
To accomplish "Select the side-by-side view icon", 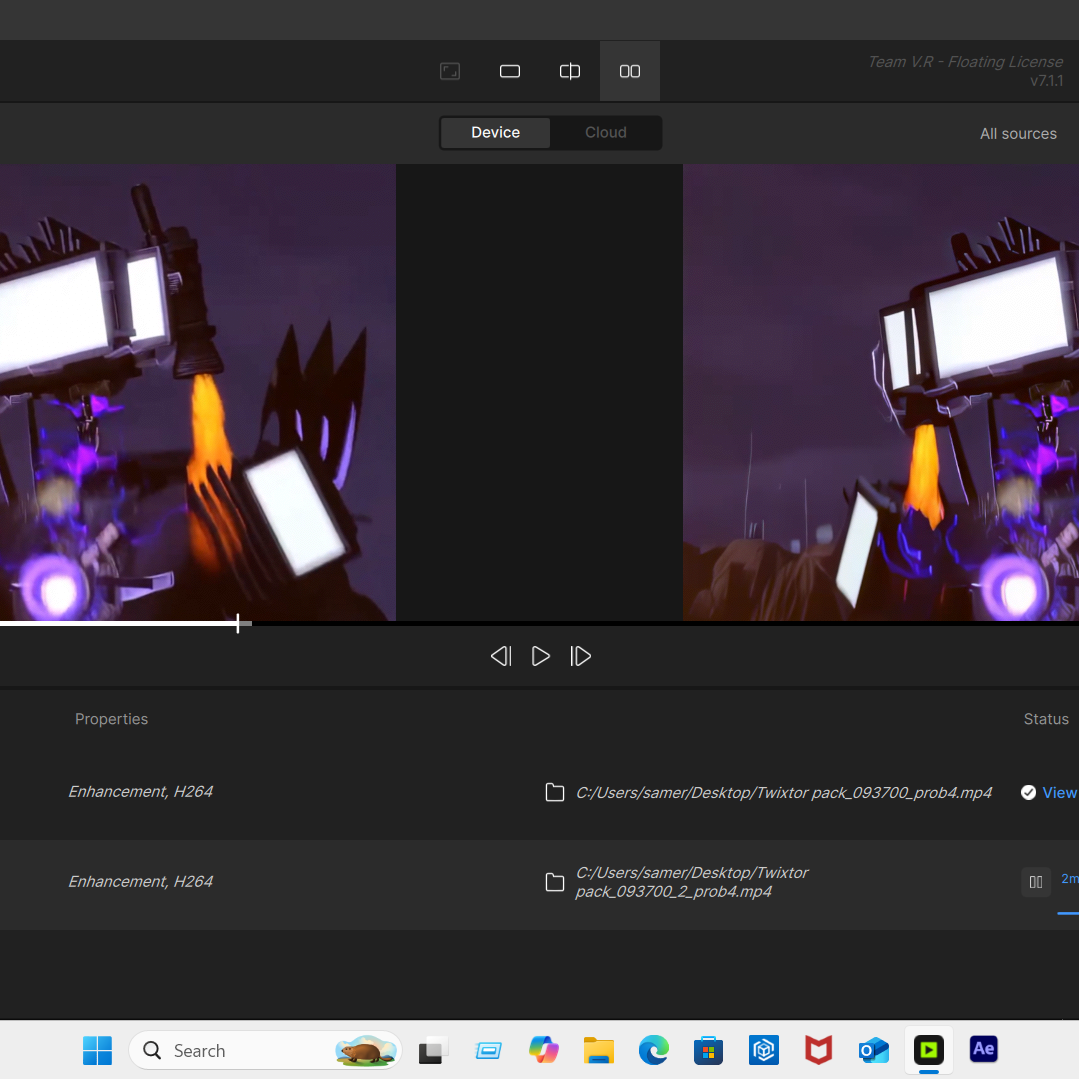I will coord(630,71).
